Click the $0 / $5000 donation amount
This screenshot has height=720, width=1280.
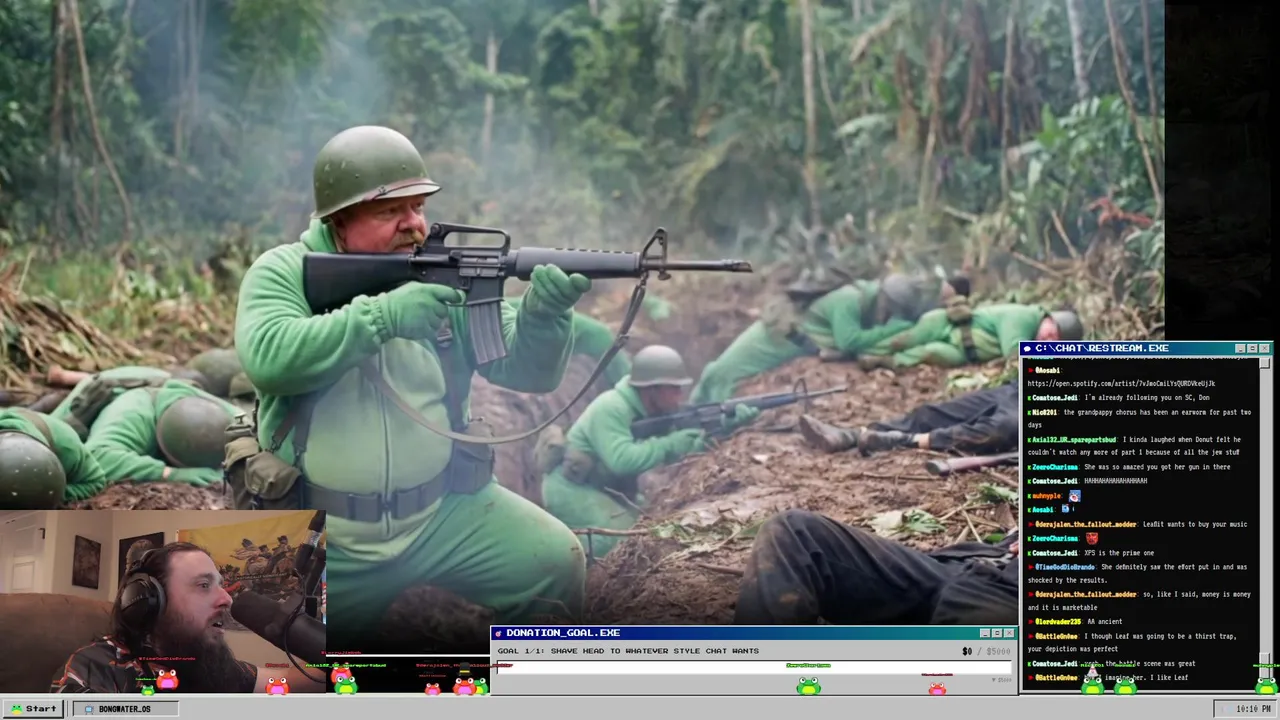click(x=986, y=651)
